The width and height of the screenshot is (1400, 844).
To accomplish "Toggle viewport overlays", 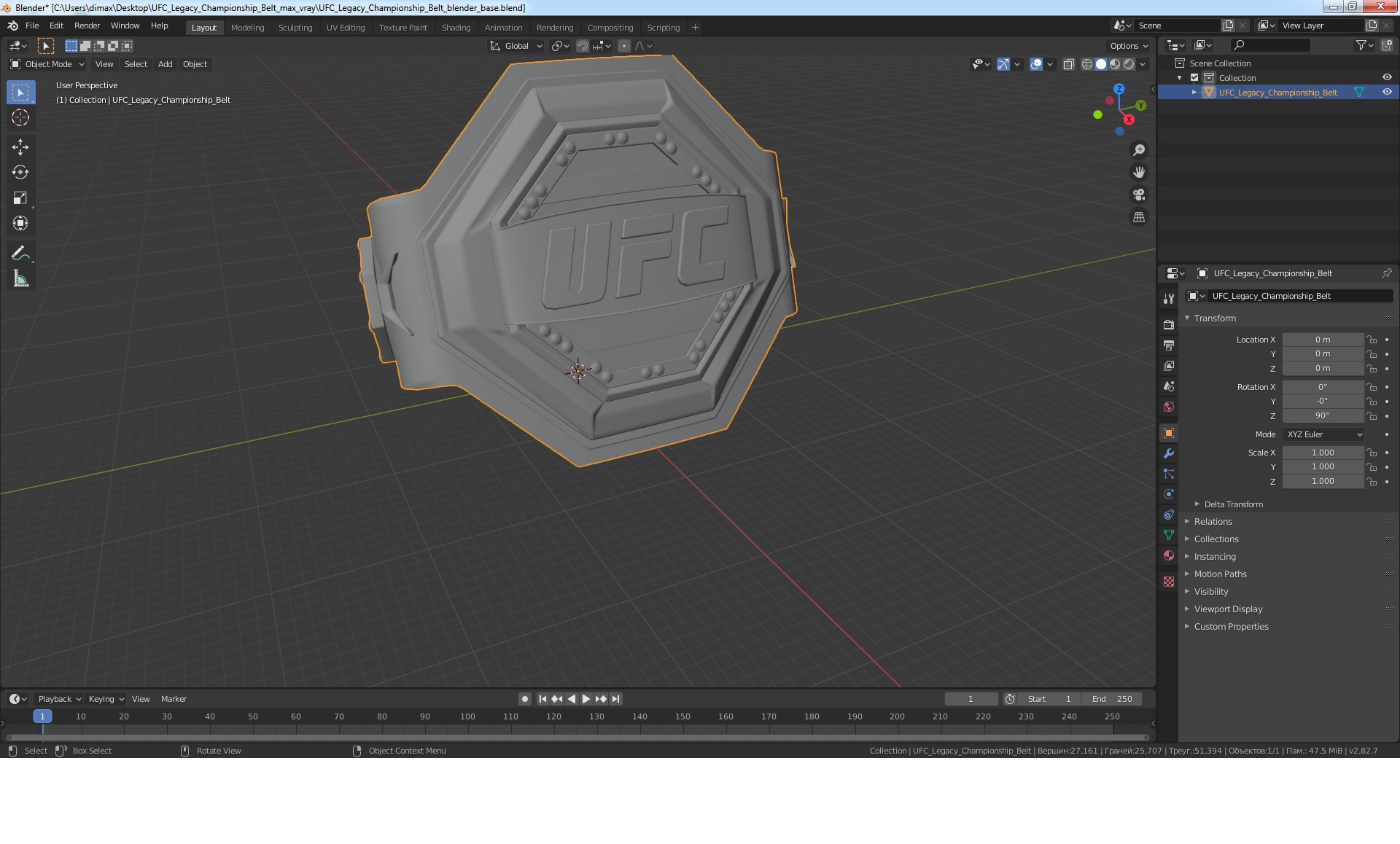I will [x=1036, y=64].
